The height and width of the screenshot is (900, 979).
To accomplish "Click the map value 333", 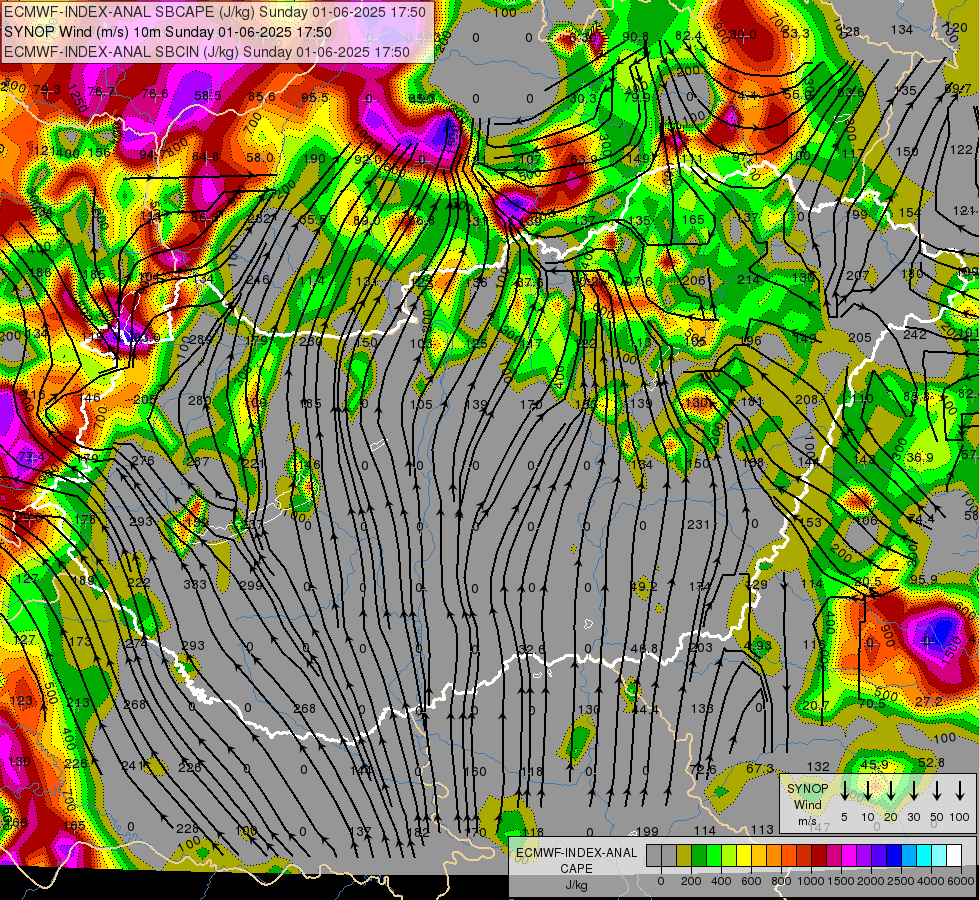I will (x=194, y=585).
